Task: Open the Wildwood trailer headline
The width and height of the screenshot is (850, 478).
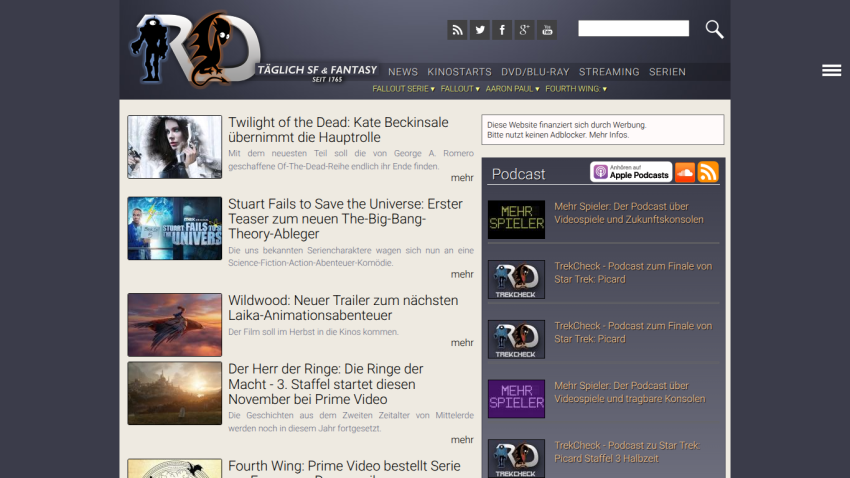Action: coord(343,308)
